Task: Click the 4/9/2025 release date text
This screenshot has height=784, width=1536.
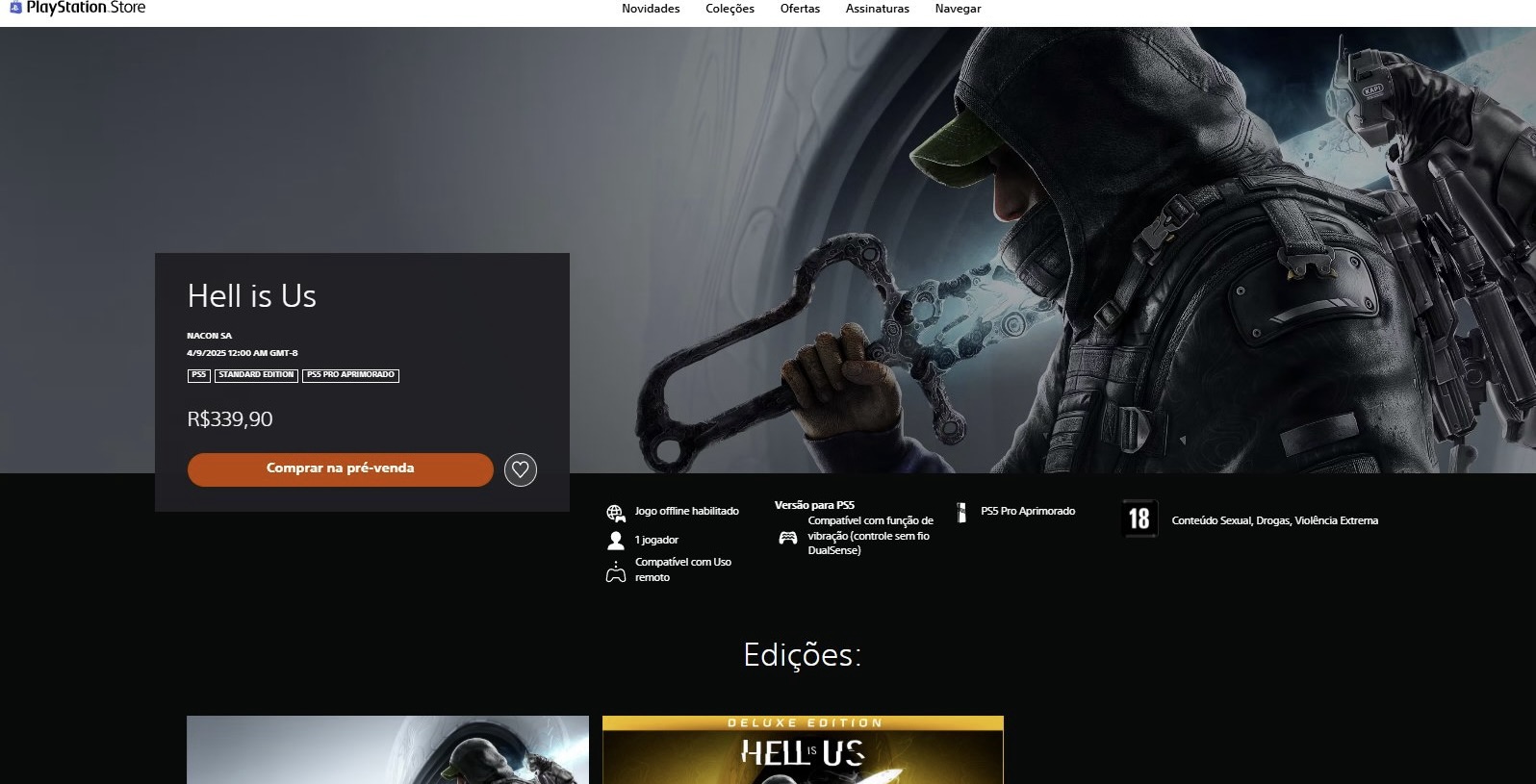Action: click(x=243, y=353)
